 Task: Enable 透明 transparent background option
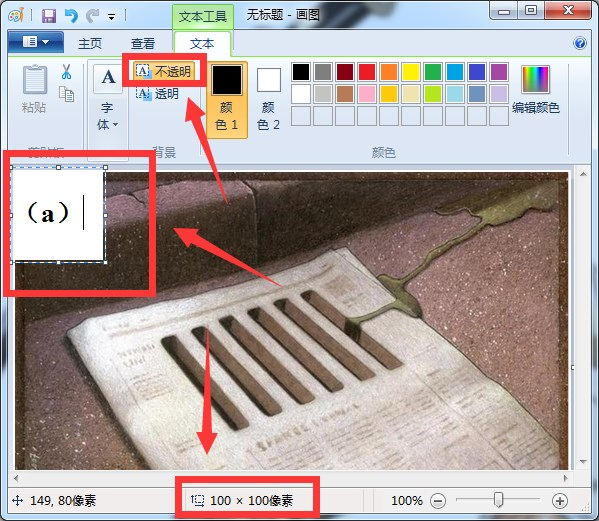pyautogui.click(x=157, y=93)
